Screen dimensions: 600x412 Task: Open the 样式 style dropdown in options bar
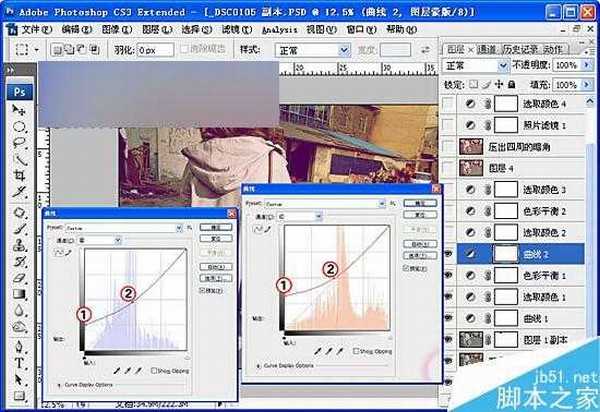(x=312, y=50)
